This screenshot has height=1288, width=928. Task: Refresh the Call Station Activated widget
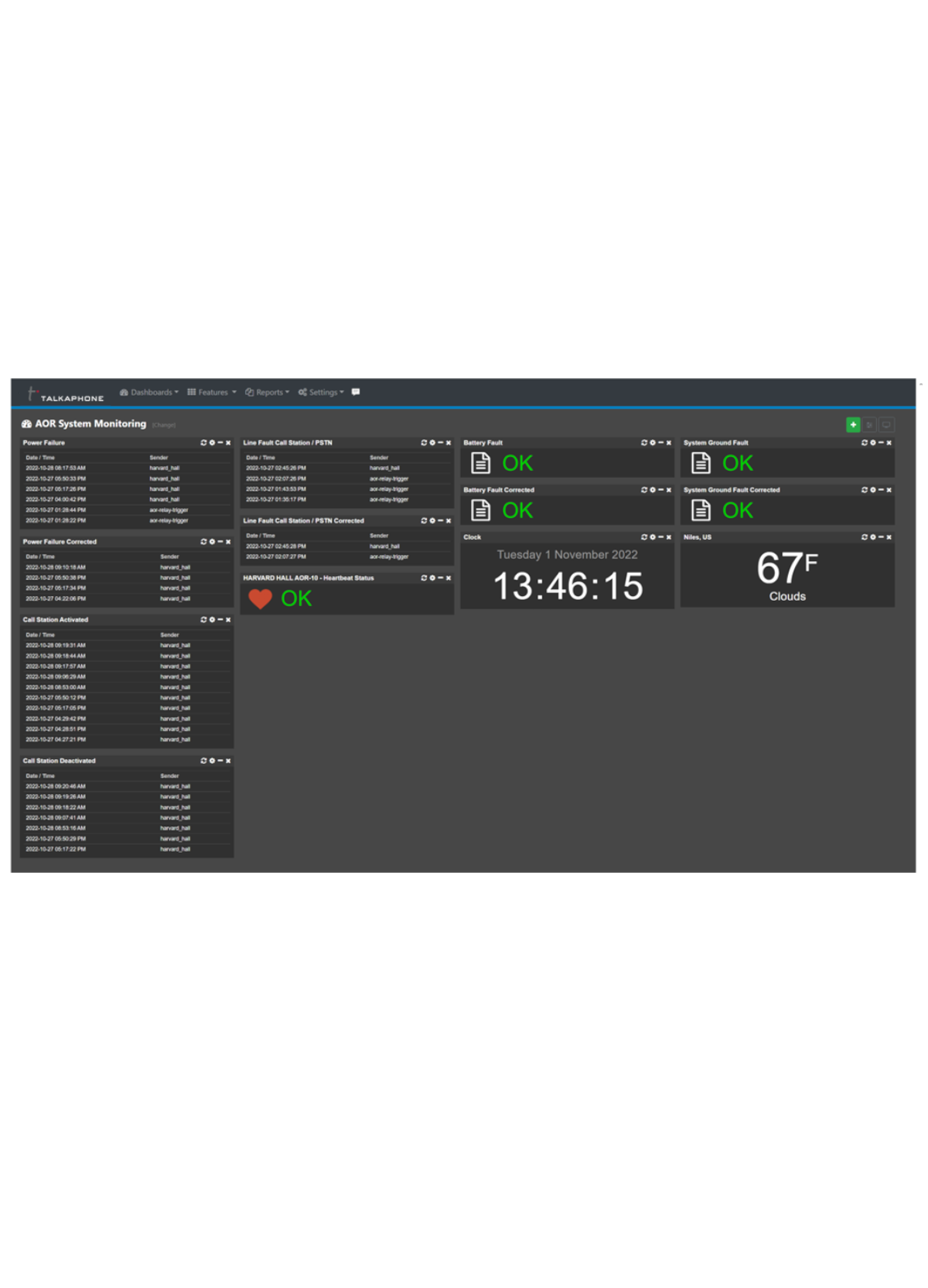point(203,620)
